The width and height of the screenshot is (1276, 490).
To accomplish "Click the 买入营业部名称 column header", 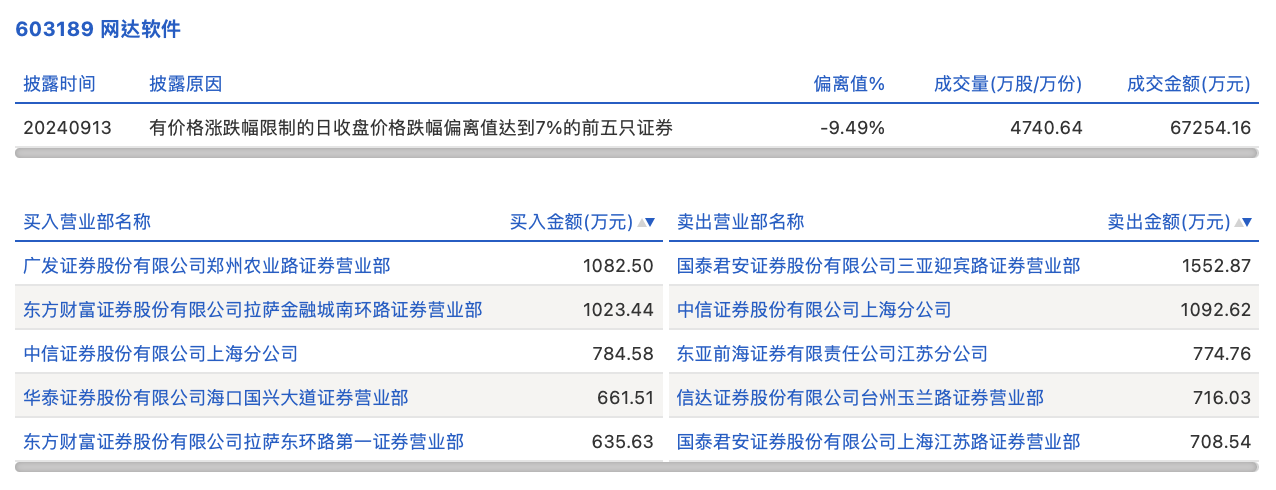I will (87, 222).
